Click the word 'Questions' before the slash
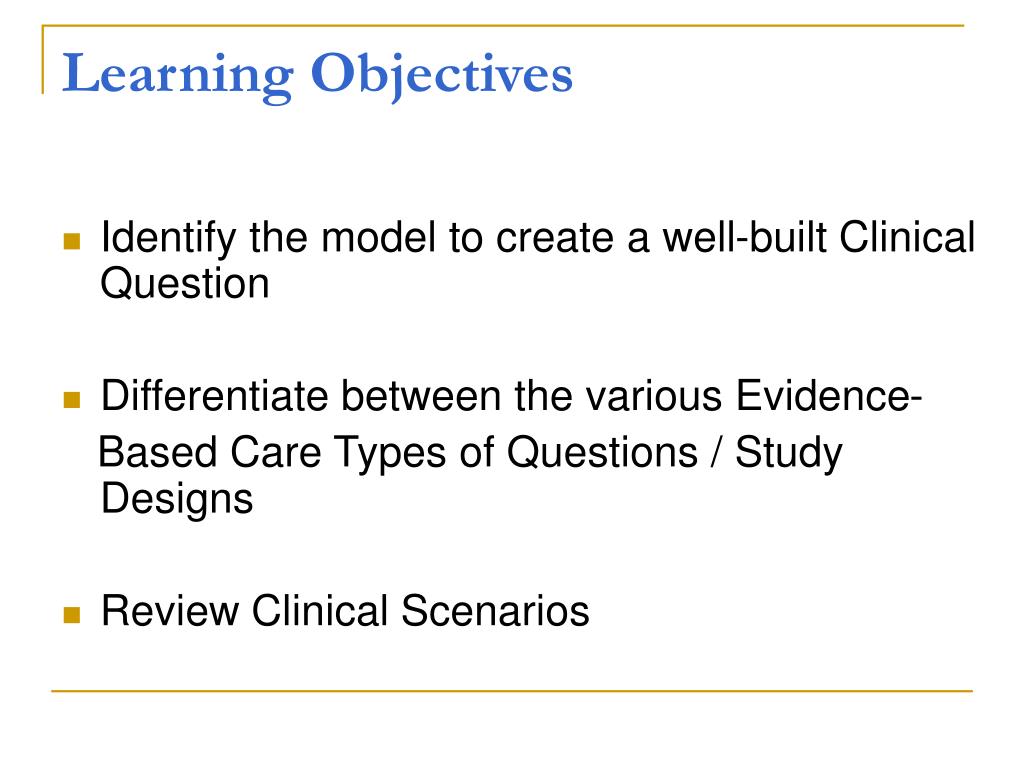 point(602,452)
